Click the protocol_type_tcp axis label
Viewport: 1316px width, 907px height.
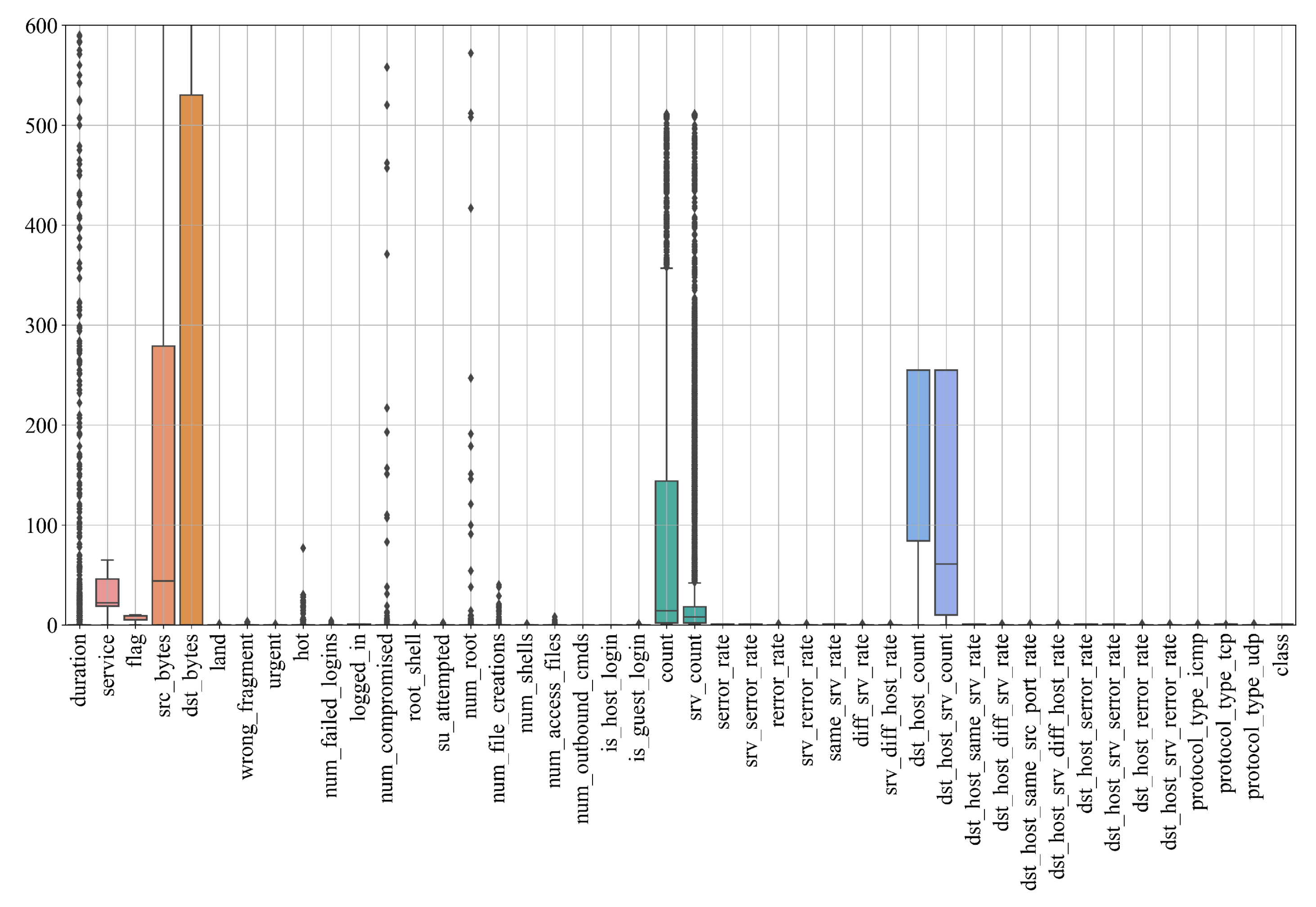click(x=1225, y=713)
